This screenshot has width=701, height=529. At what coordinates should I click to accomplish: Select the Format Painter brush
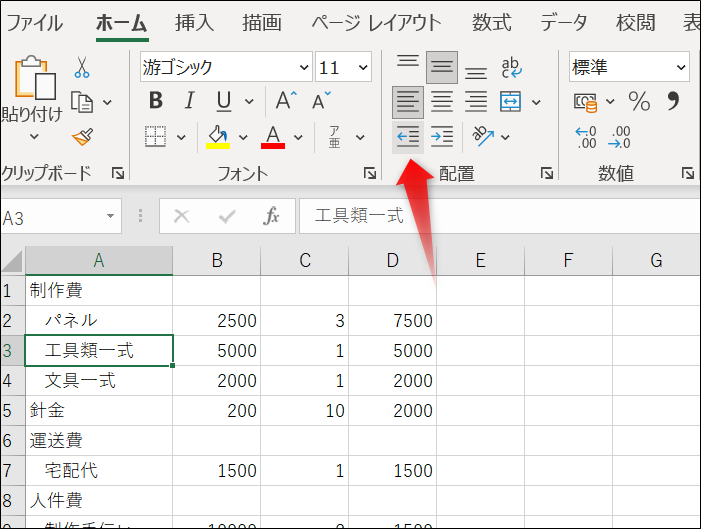pyautogui.click(x=83, y=137)
